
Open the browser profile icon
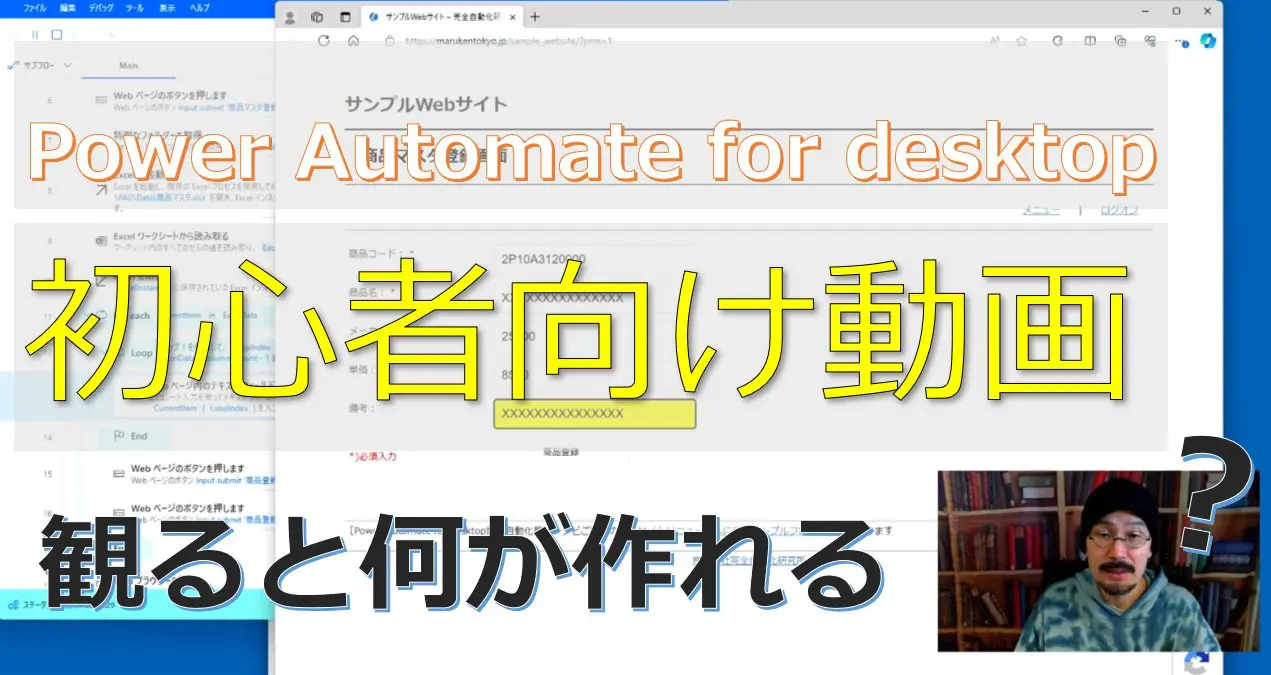(x=291, y=17)
